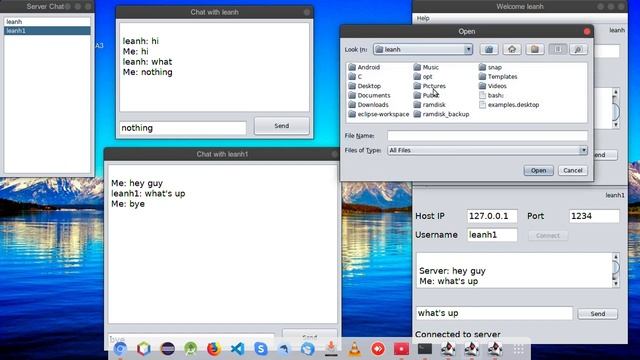Select the snap folder
Image resolution: width=640 pixels, height=360 pixels.
click(x=490, y=67)
